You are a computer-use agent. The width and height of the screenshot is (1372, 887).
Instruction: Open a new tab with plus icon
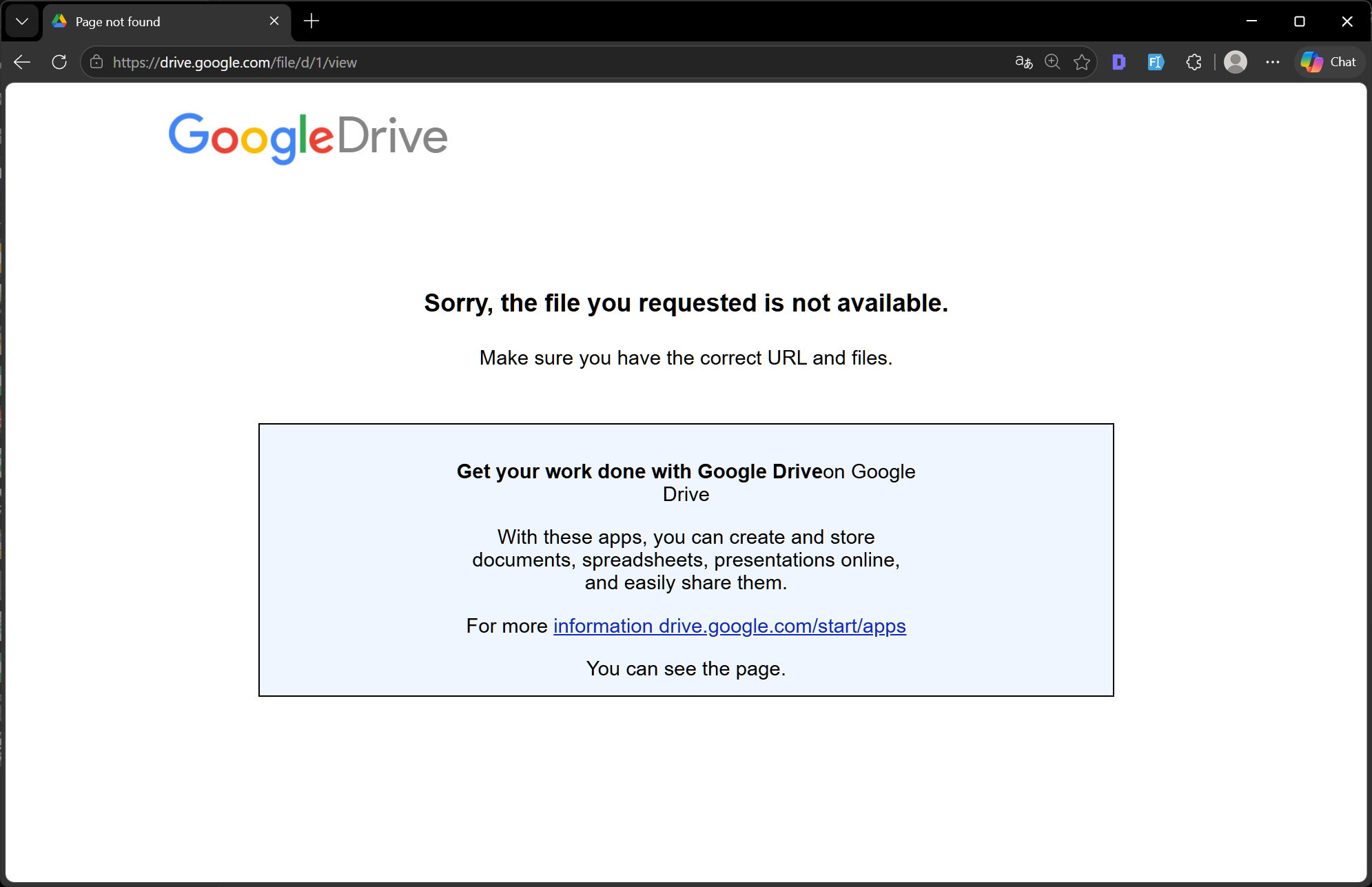pos(311,21)
